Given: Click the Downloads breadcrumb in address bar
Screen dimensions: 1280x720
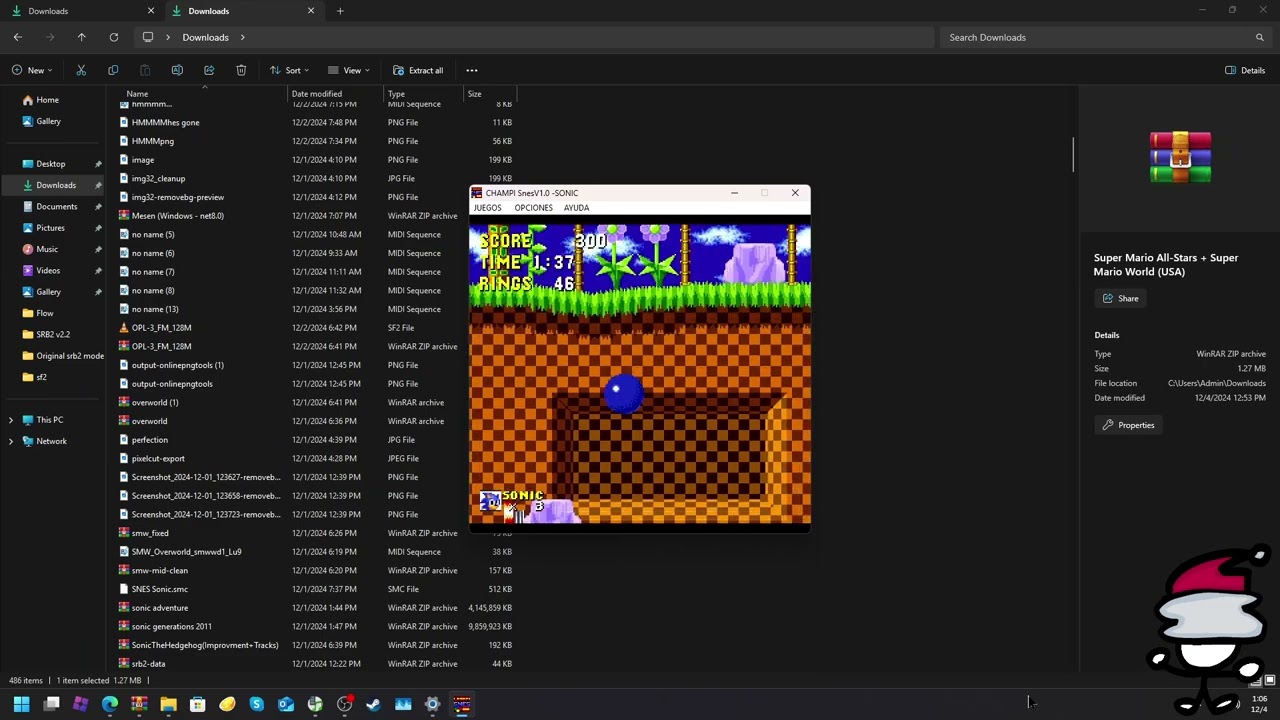Looking at the screenshot, I should 206,37.
